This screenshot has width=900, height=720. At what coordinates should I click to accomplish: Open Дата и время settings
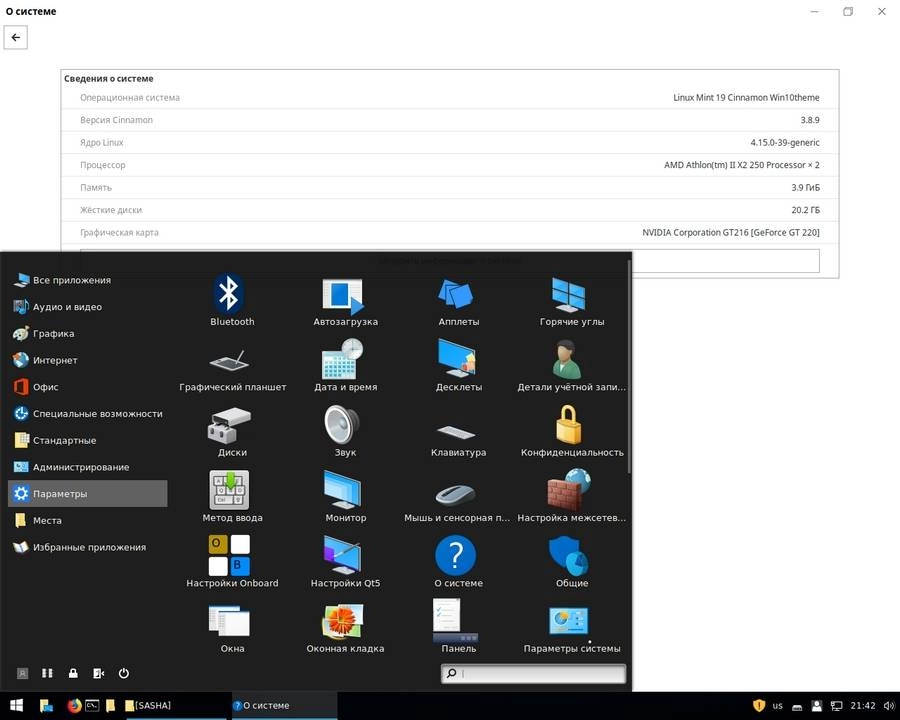(346, 366)
